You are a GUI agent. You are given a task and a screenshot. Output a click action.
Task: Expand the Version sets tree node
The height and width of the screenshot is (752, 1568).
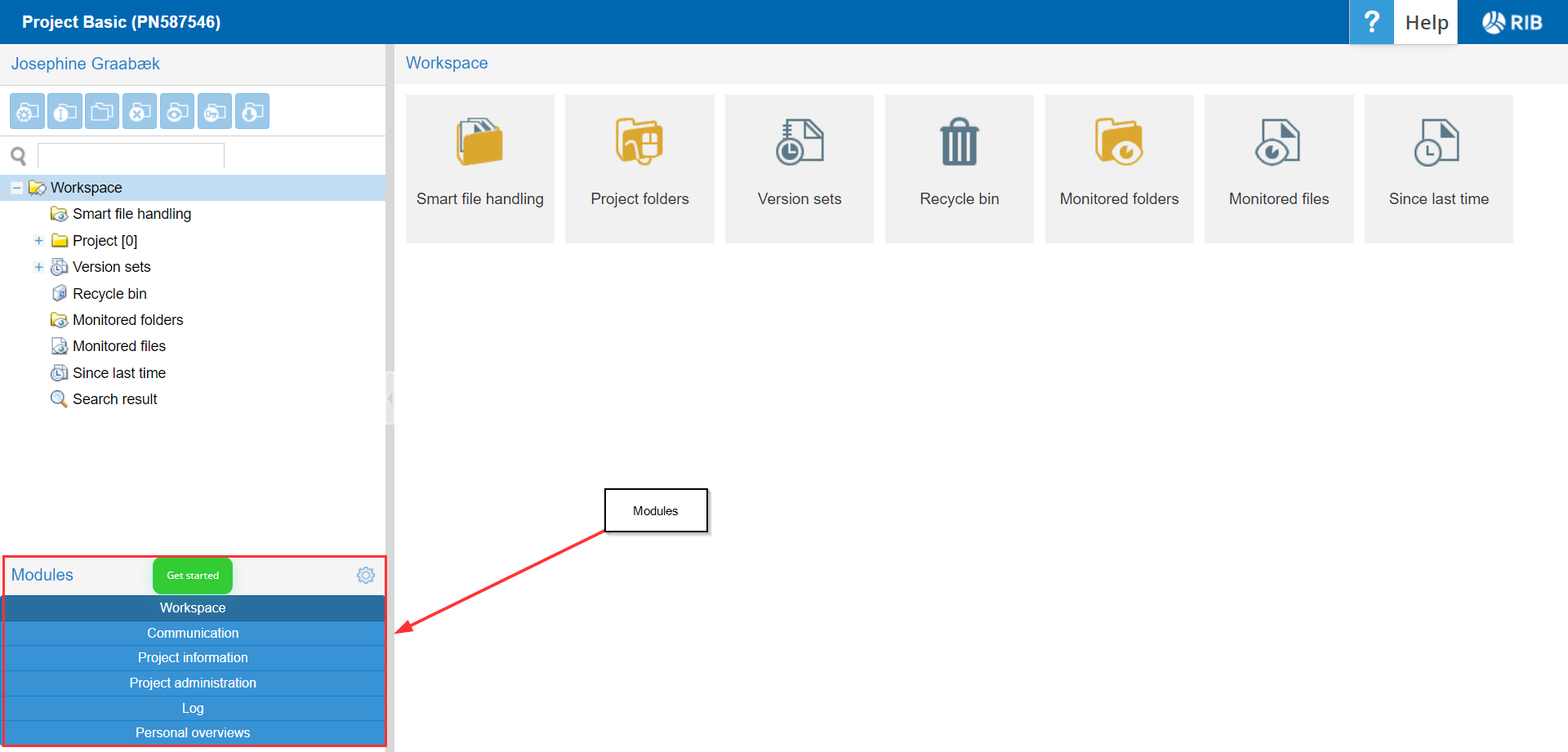tap(38, 267)
